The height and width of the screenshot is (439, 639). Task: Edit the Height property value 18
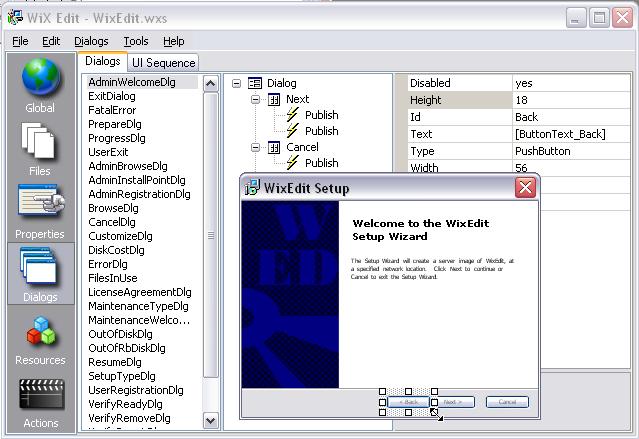[571, 100]
